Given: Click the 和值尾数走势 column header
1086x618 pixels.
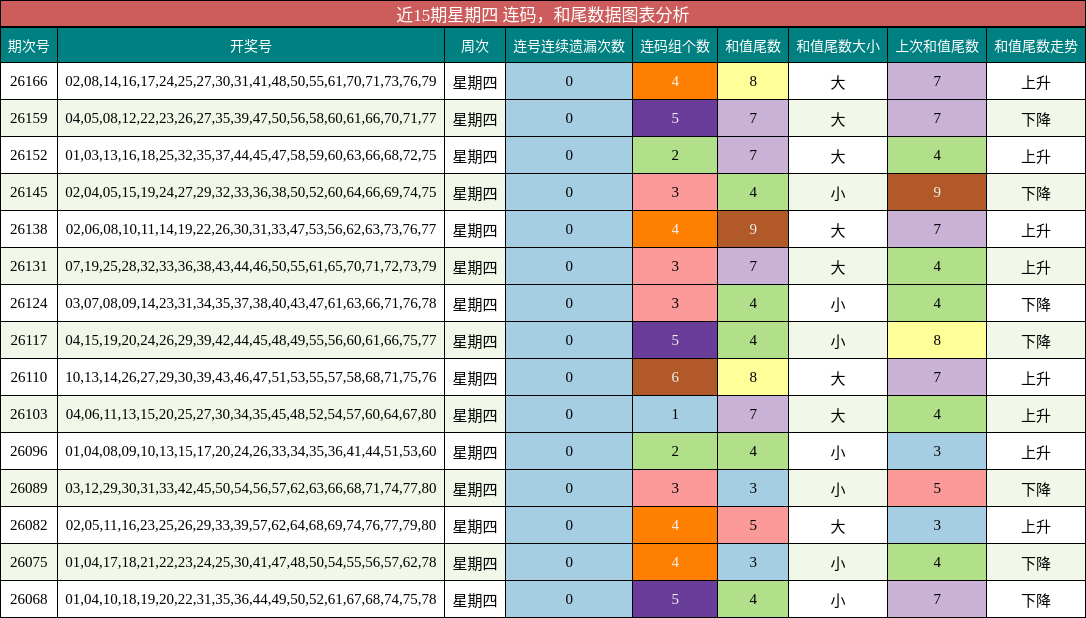Looking at the screenshot, I should click(x=1036, y=46).
